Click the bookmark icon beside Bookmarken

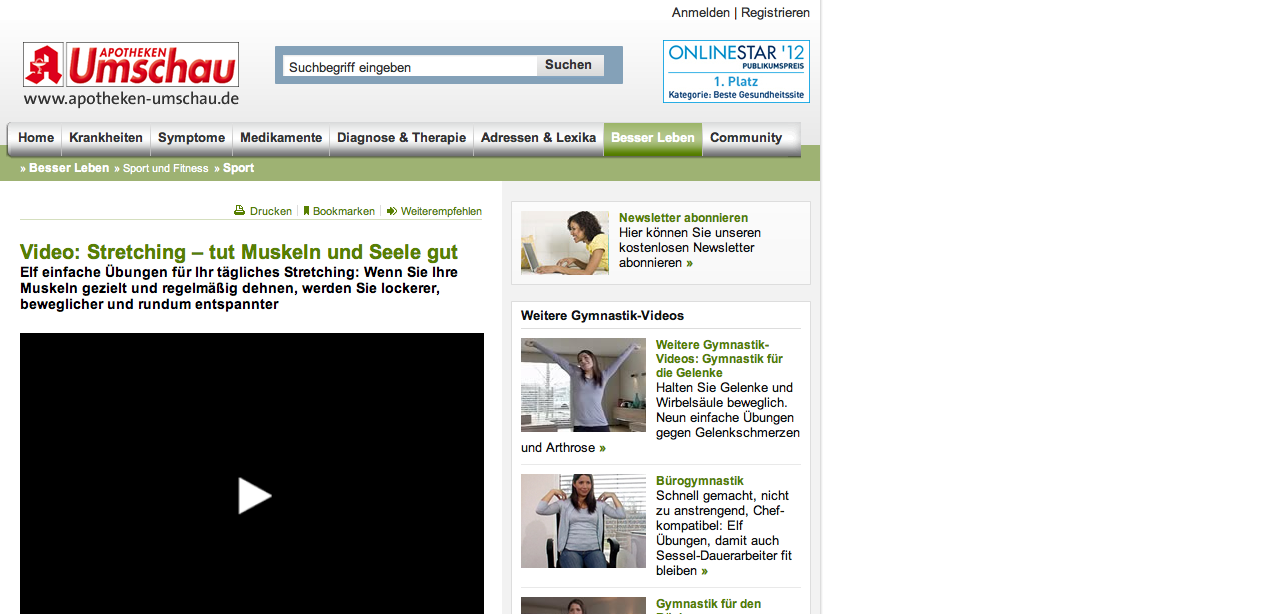(x=306, y=211)
